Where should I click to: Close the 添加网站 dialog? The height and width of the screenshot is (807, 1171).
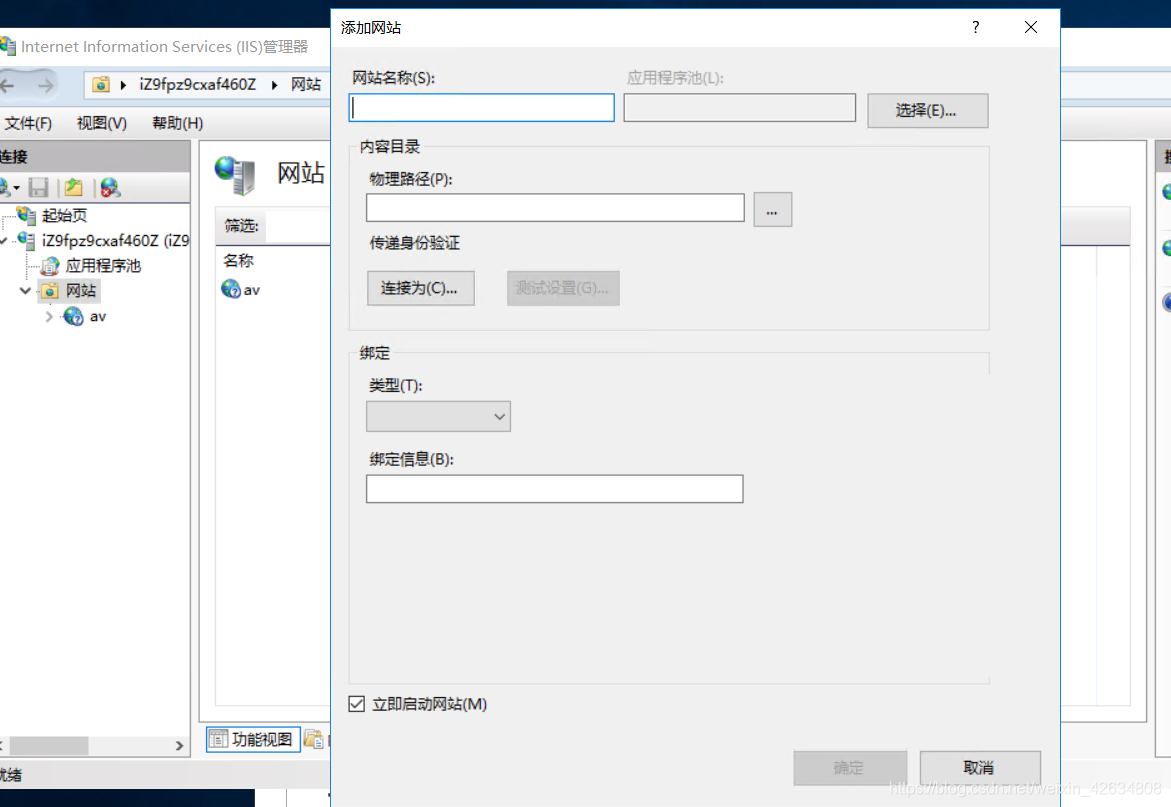1031,28
